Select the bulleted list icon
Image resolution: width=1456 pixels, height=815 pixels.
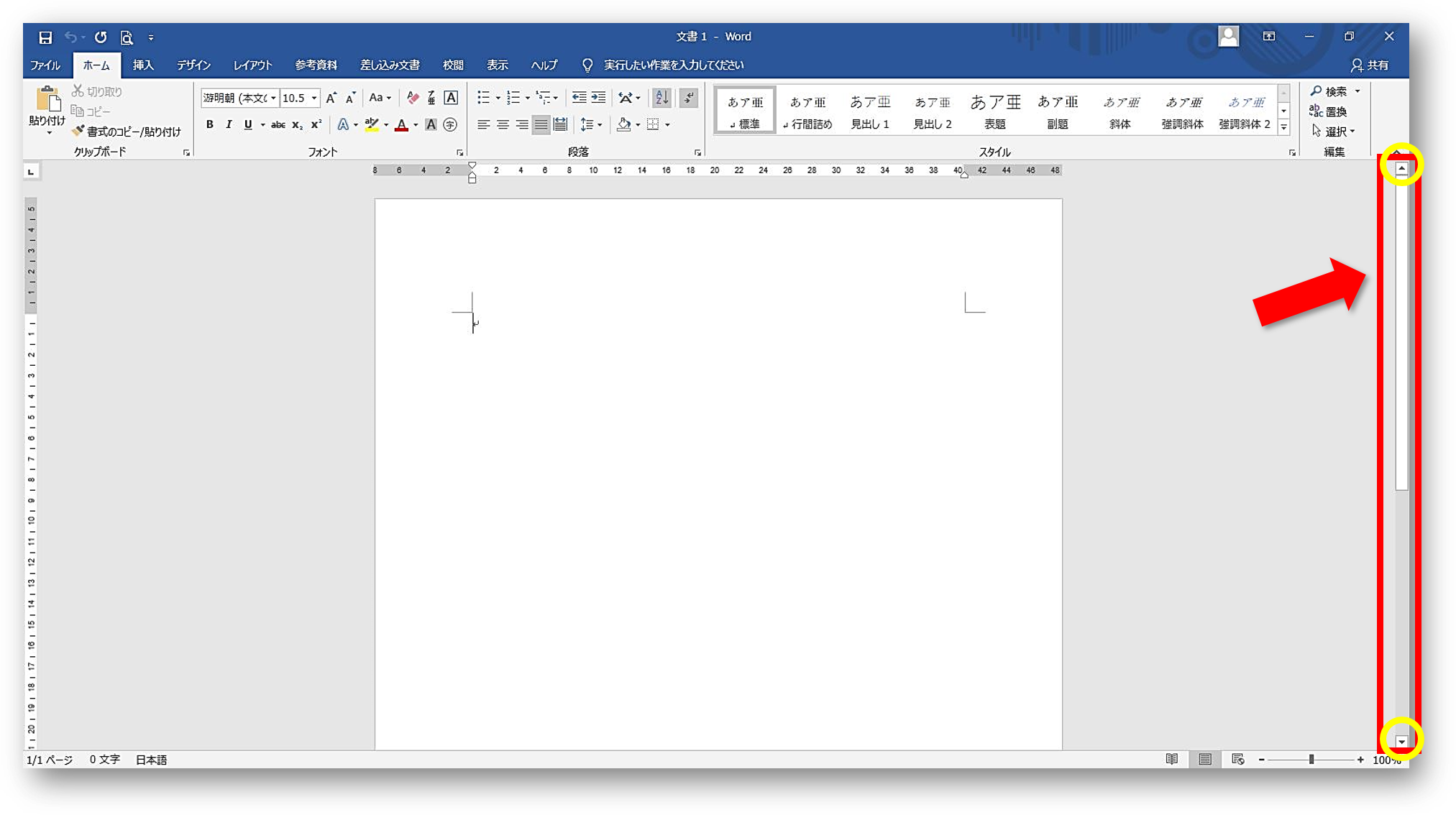point(485,97)
